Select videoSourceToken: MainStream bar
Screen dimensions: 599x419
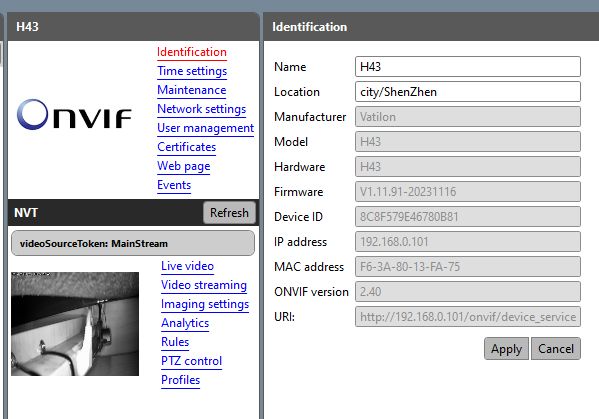coord(133,243)
